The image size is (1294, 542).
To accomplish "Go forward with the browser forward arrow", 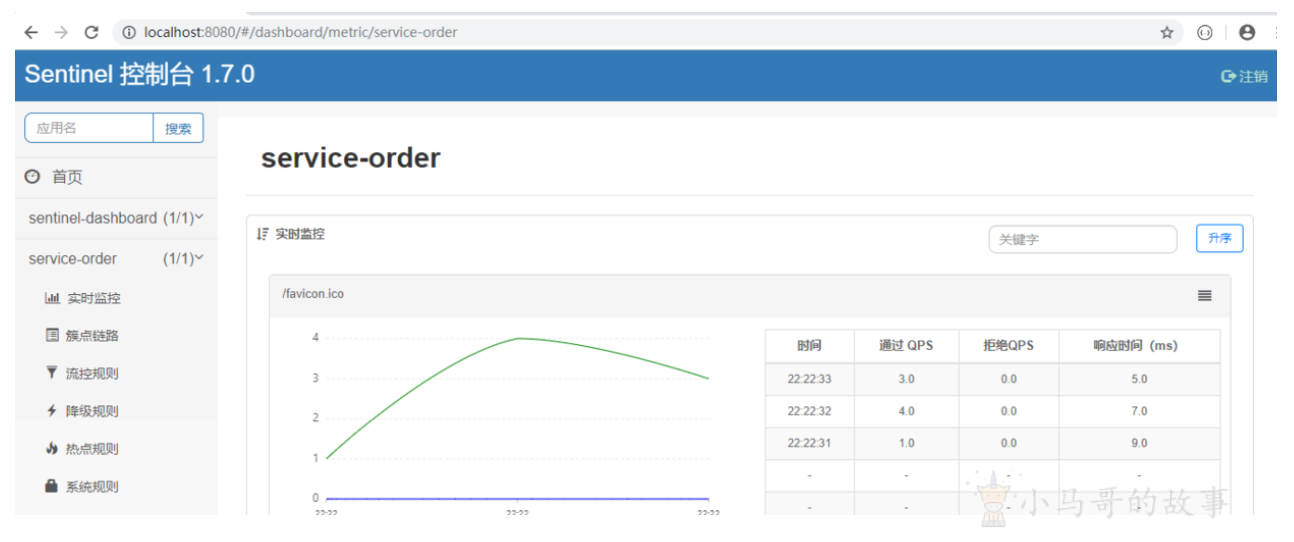I will [61, 32].
